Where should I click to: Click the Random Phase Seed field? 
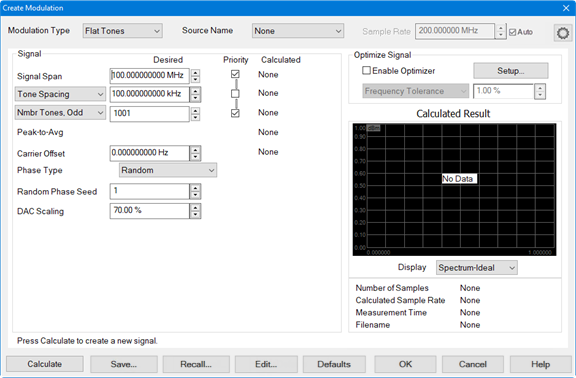click(150, 191)
